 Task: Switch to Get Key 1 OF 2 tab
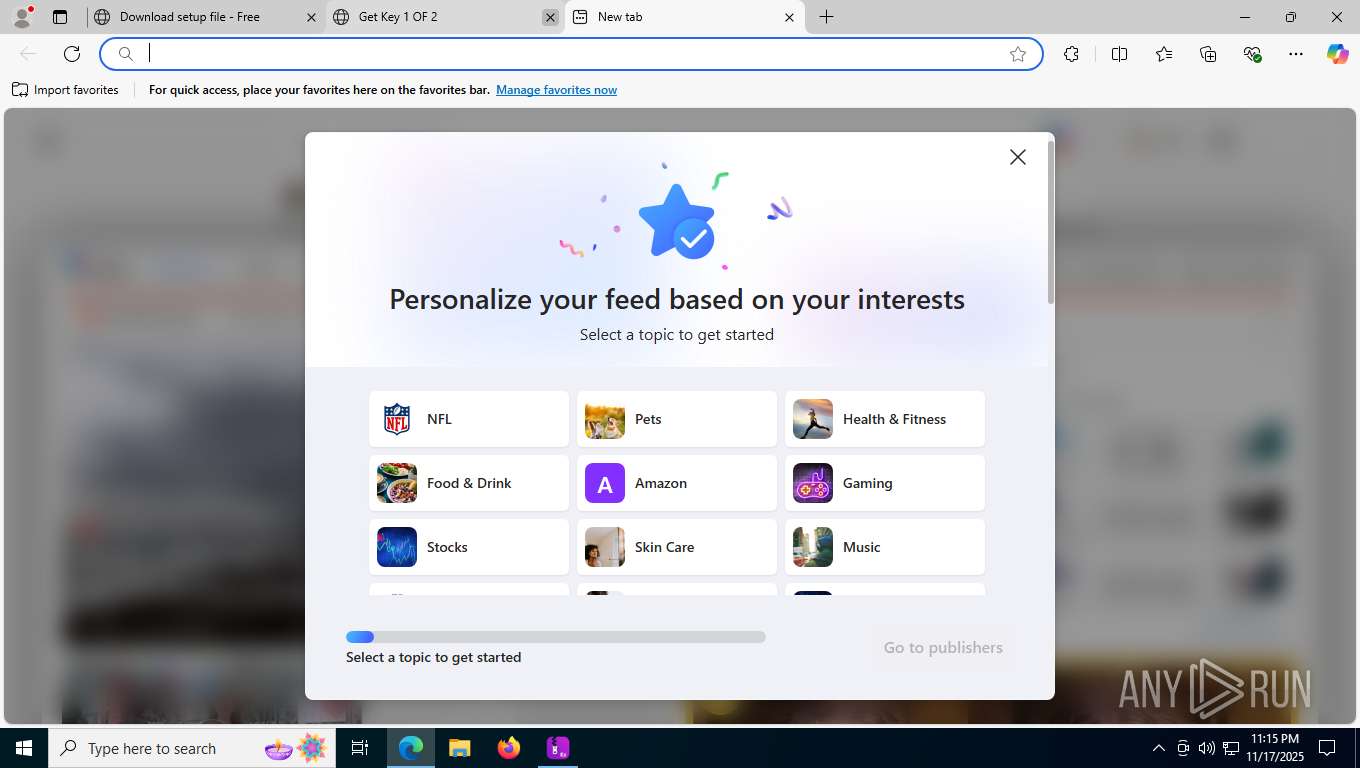point(445,17)
